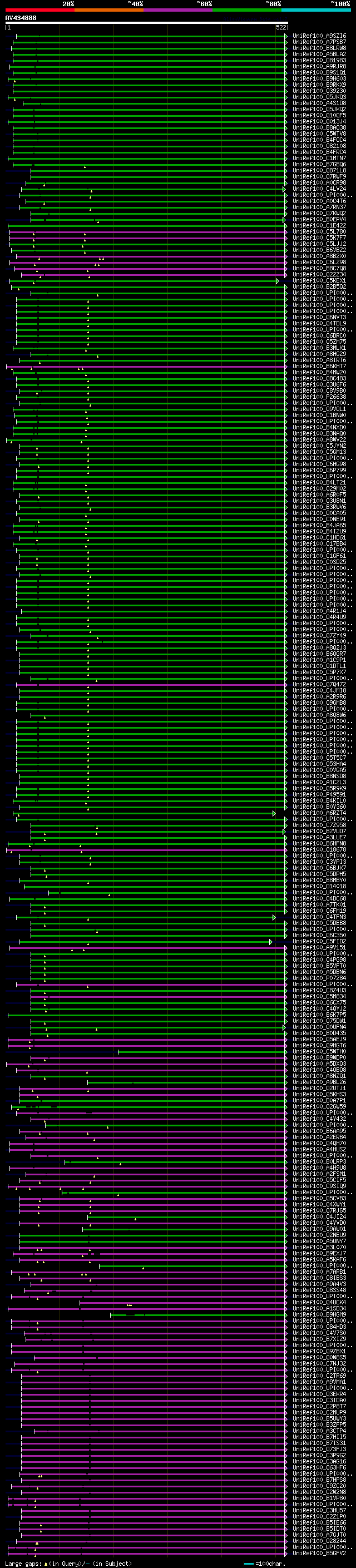Click the UniRef100_B3MLK1 label

click(x=319, y=348)
